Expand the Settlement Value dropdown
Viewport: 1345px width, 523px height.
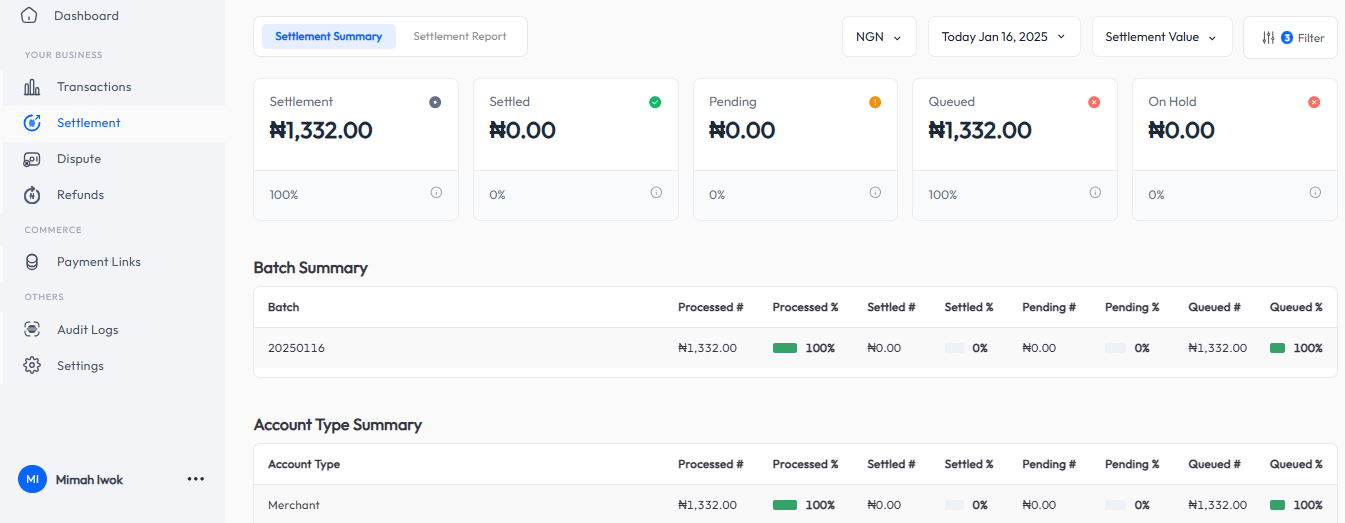(x=1160, y=37)
